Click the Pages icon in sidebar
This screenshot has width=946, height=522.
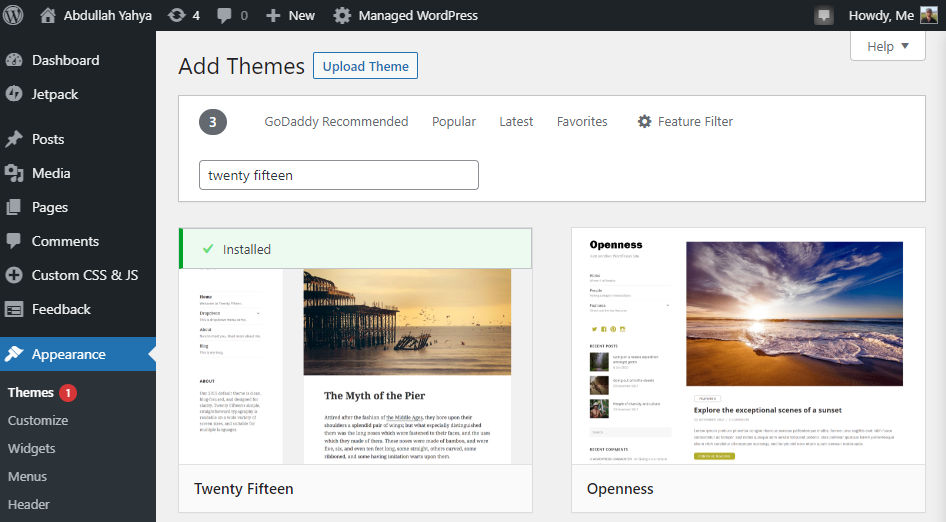14,207
